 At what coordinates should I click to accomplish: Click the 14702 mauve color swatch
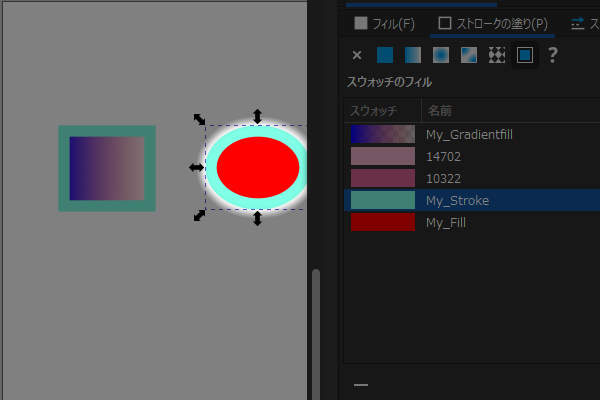[x=383, y=157]
